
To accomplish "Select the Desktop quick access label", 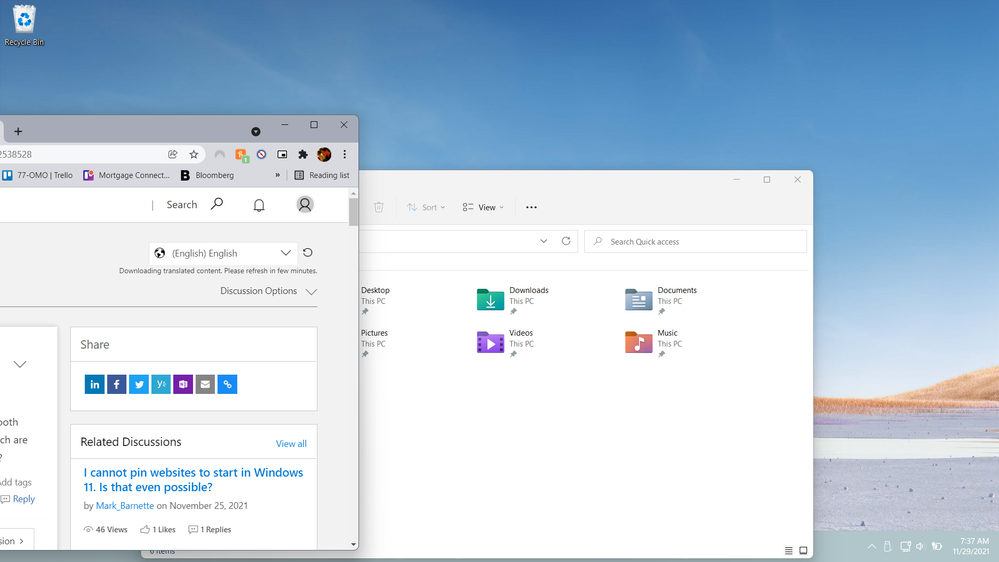I will click(375, 290).
